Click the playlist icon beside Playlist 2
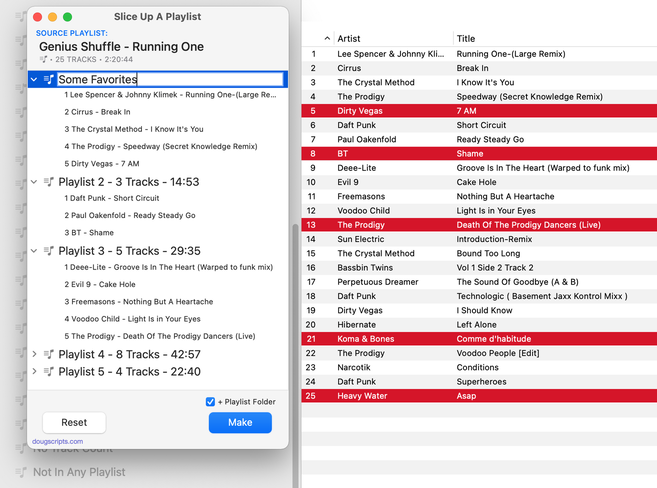This screenshot has width=657, height=488. 49,182
